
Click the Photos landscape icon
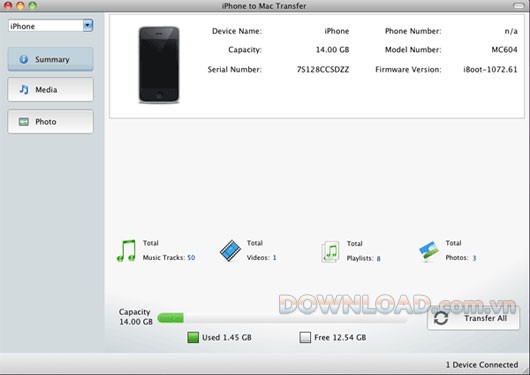[x=429, y=251]
